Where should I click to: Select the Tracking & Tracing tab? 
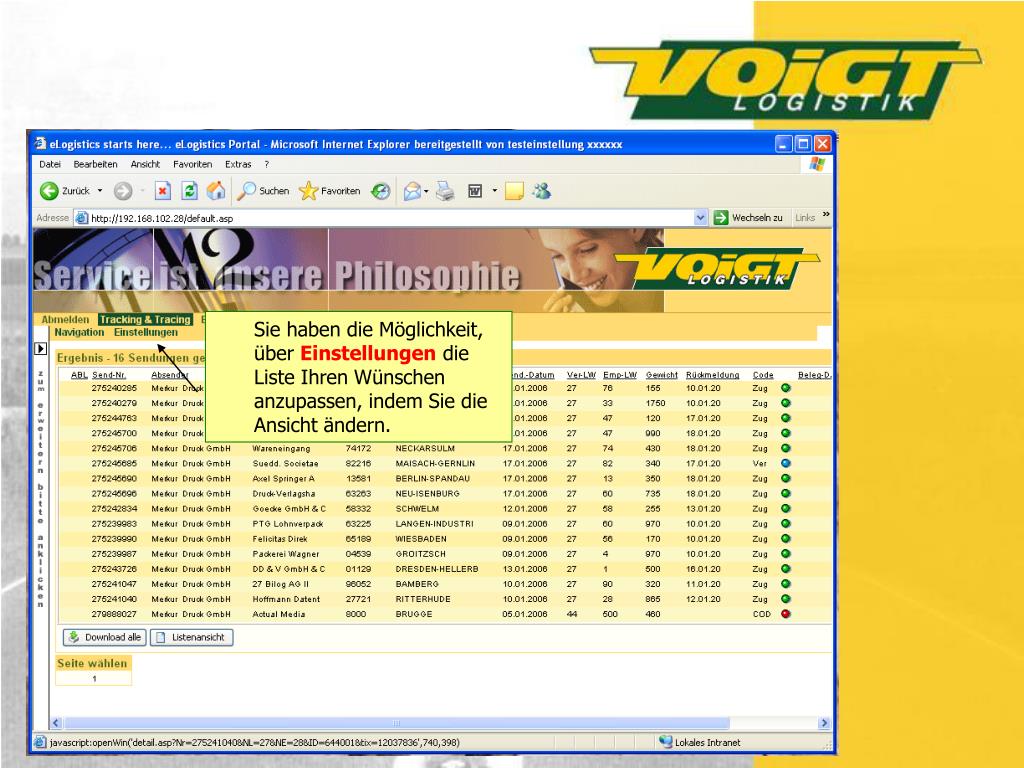[x=145, y=319]
